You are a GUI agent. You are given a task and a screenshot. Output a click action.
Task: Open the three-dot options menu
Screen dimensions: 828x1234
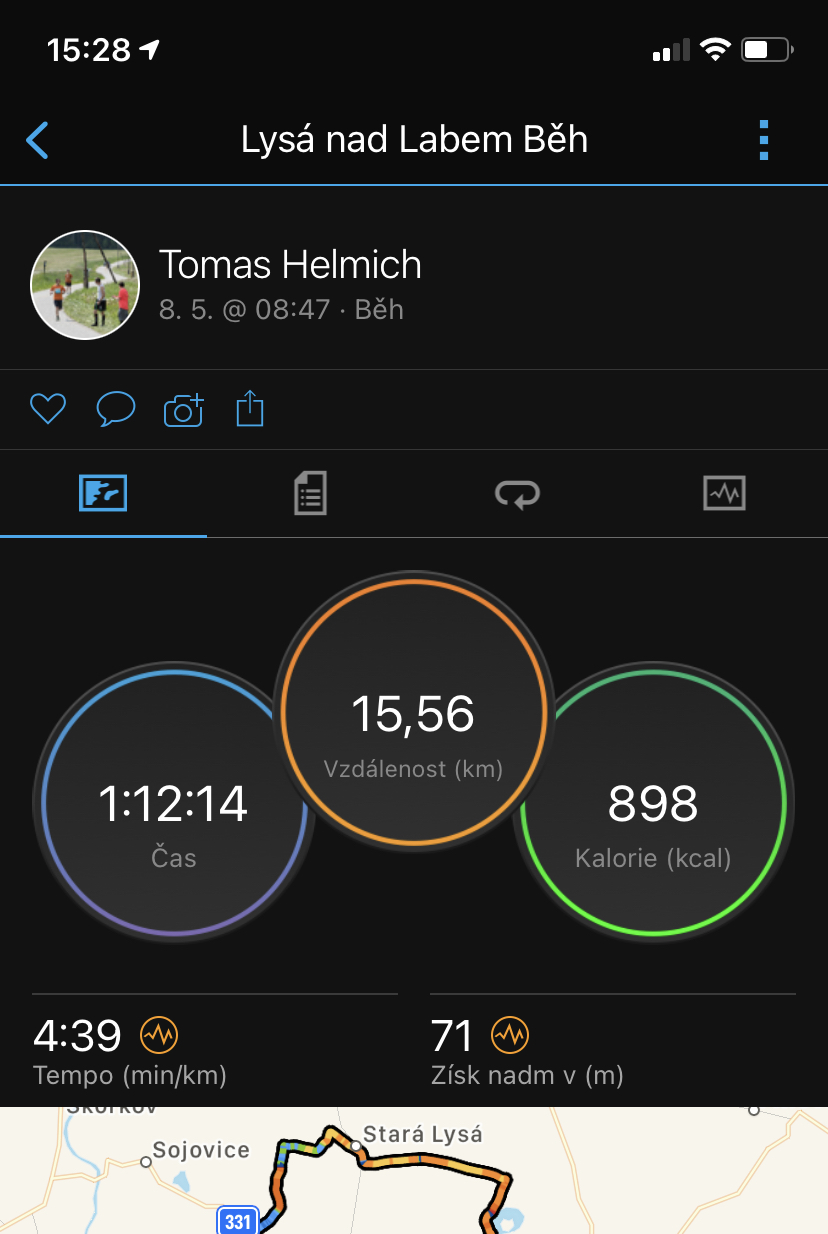764,141
